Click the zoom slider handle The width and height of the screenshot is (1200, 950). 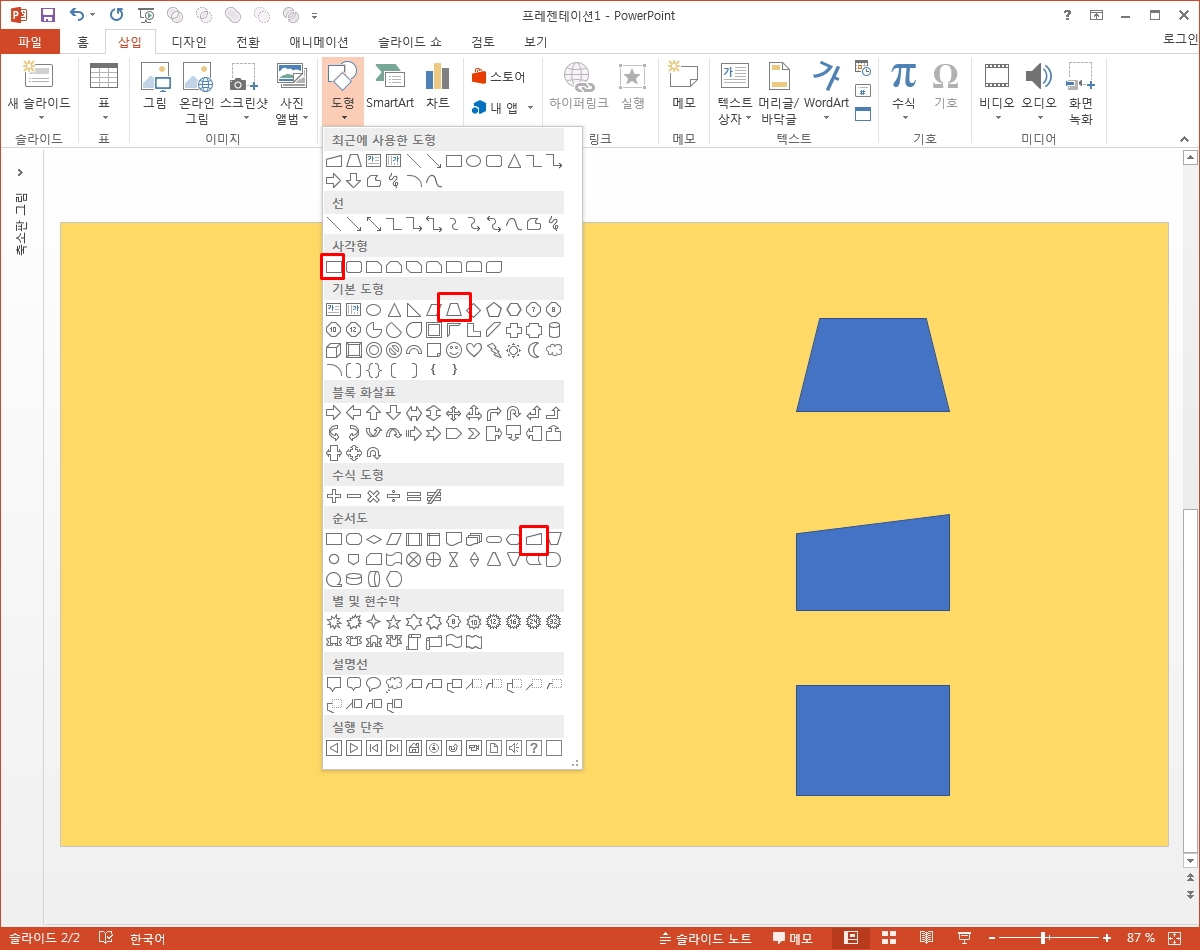click(x=1044, y=939)
